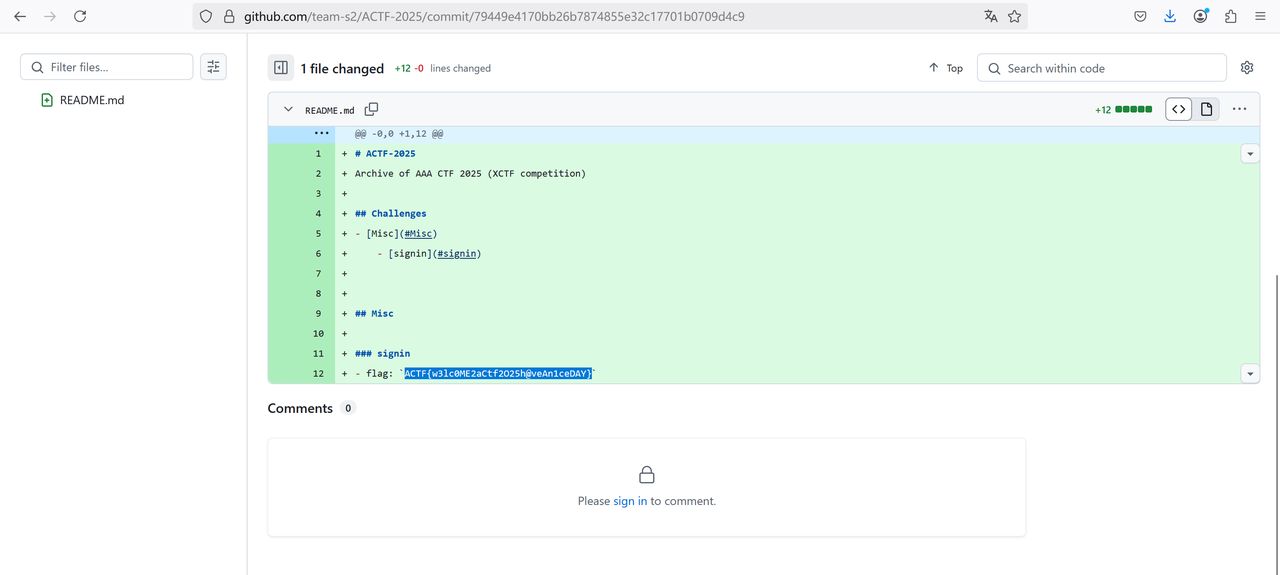The width and height of the screenshot is (1280, 575).
Task: Open diff view settings gear
Action: (x=1247, y=68)
